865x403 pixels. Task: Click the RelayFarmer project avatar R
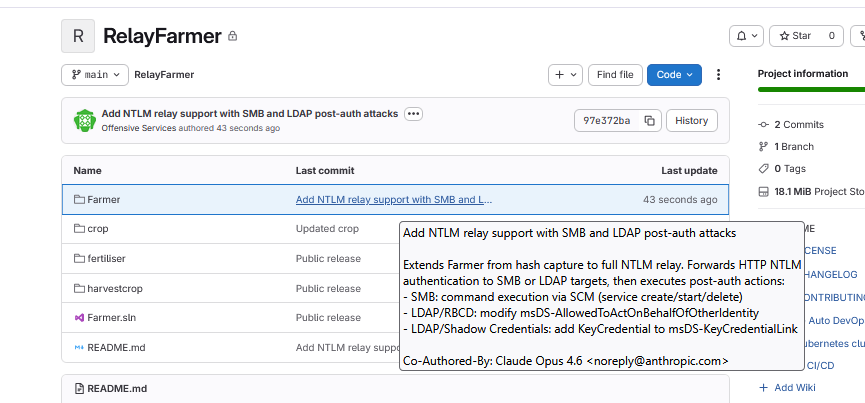pos(78,36)
